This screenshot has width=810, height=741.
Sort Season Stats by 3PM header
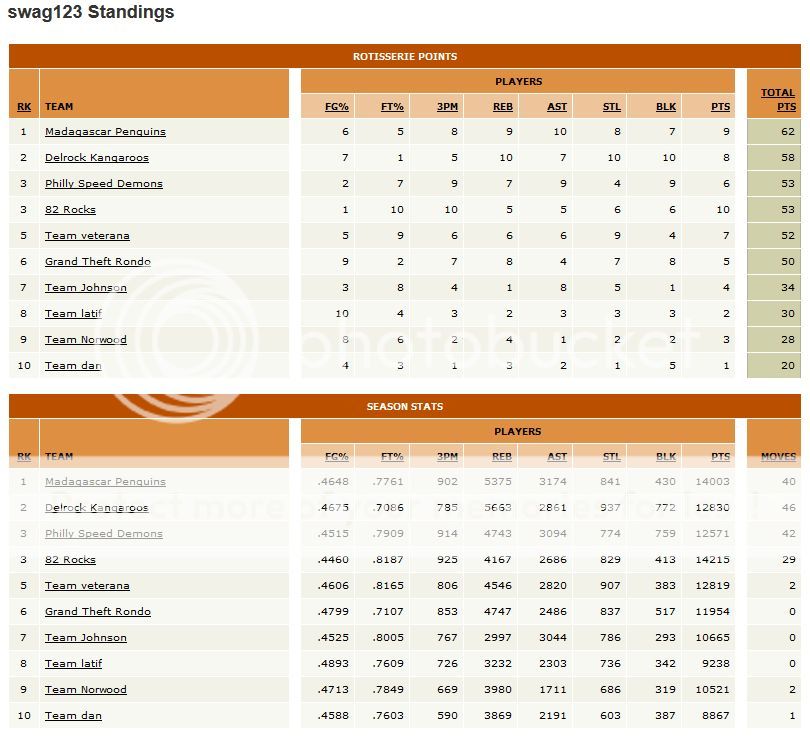pos(447,456)
